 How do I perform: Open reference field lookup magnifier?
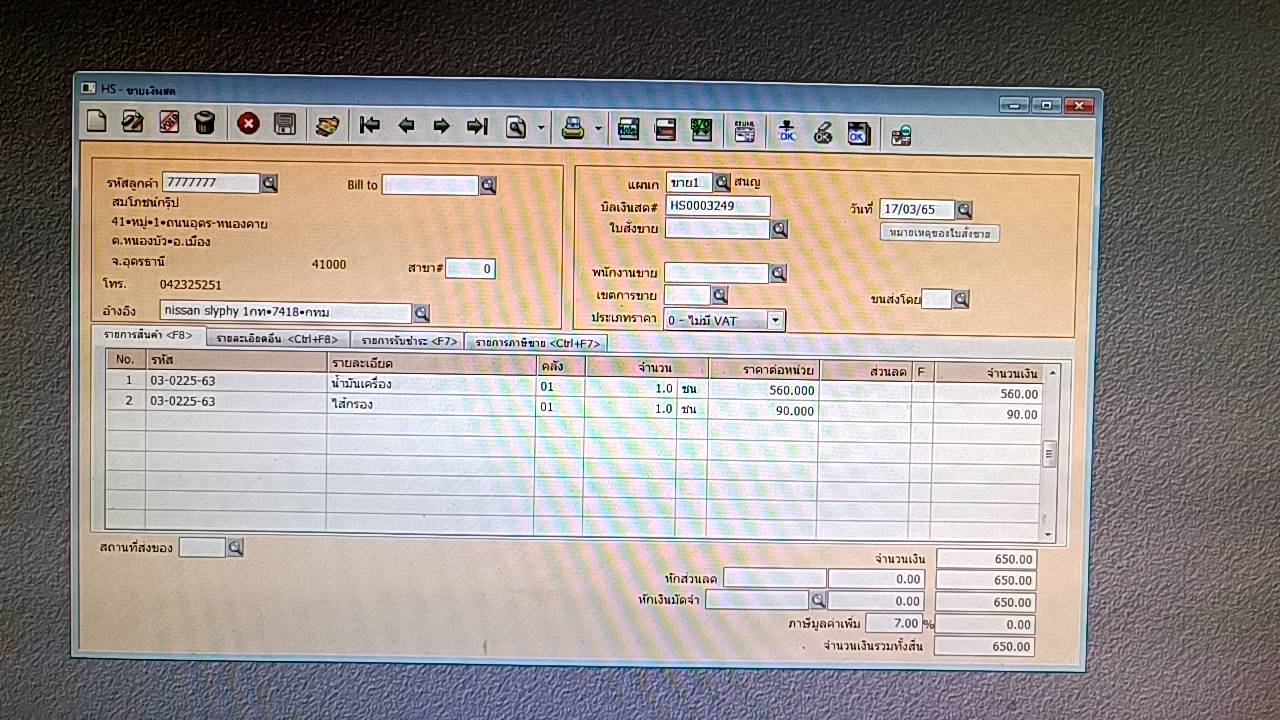coord(421,313)
